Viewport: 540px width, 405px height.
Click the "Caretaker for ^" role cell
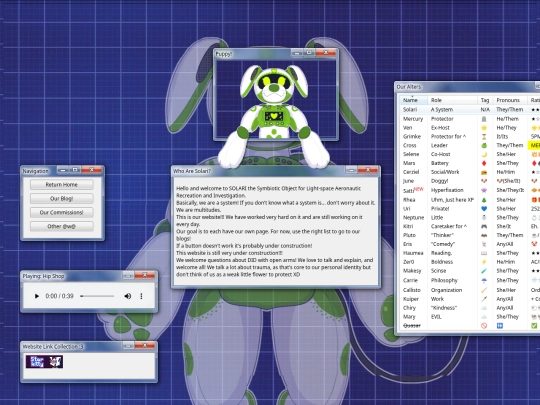tap(449, 227)
